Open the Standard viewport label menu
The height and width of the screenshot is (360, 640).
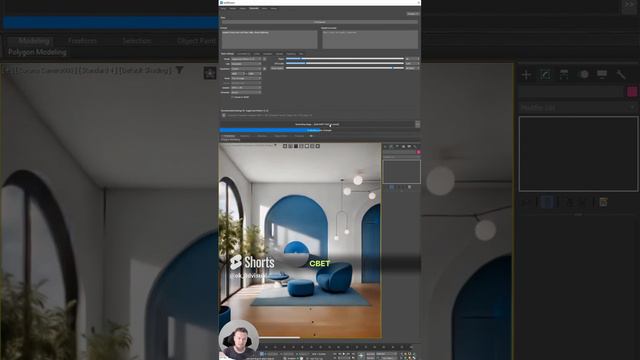pos(97,71)
